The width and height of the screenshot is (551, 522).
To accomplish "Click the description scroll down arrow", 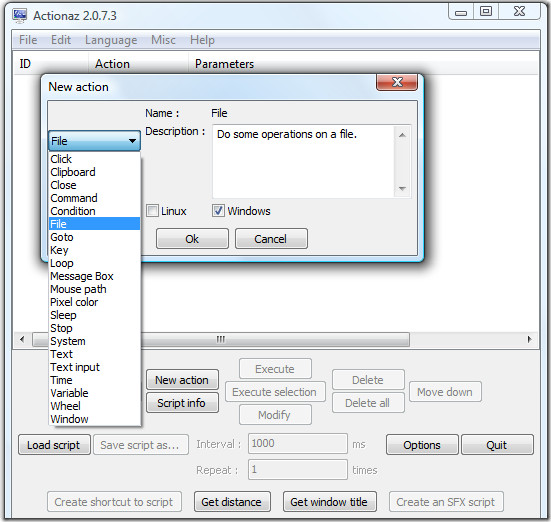I will pyautogui.click(x=402, y=189).
